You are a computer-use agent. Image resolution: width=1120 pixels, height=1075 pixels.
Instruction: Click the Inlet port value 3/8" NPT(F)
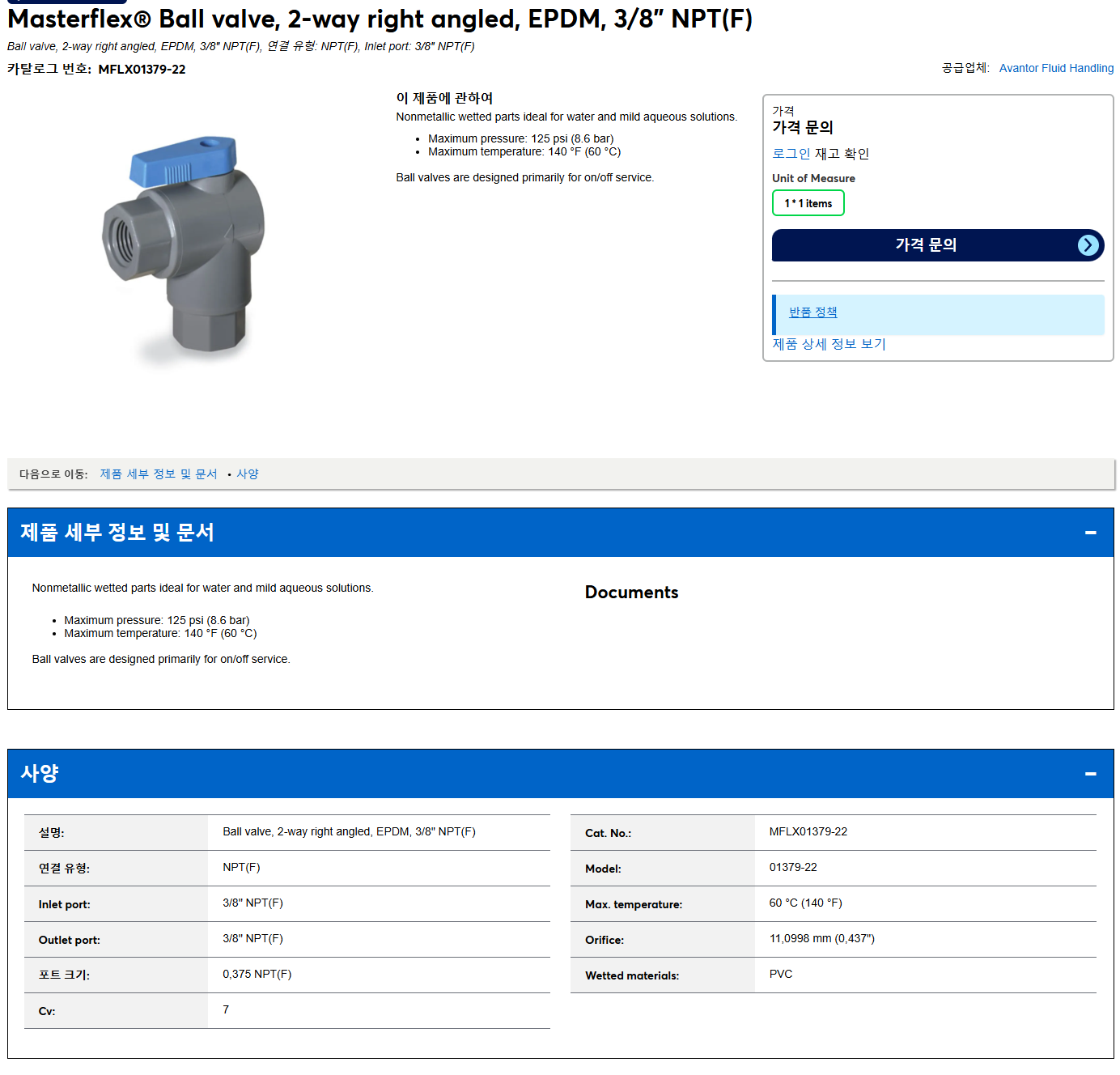(252, 903)
